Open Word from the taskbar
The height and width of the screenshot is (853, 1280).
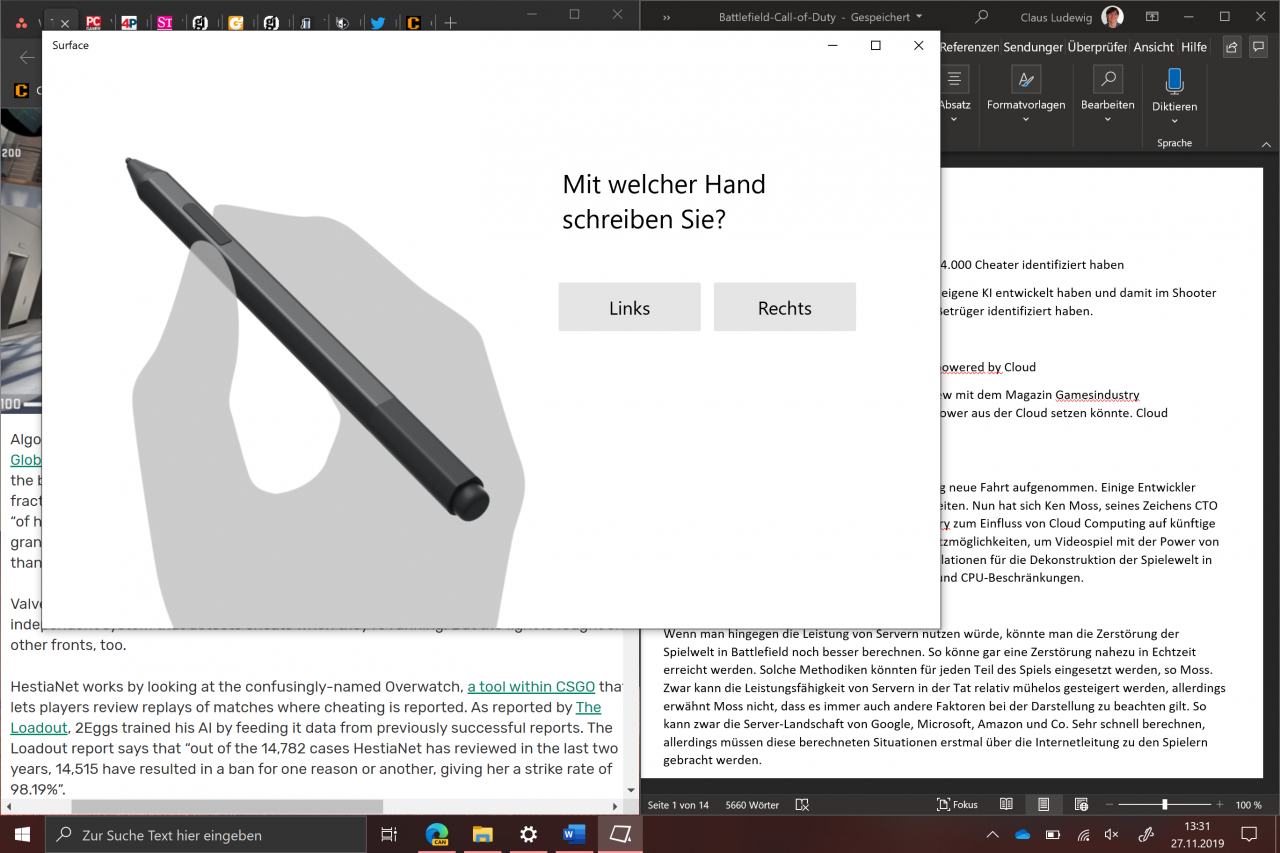pyautogui.click(x=574, y=834)
